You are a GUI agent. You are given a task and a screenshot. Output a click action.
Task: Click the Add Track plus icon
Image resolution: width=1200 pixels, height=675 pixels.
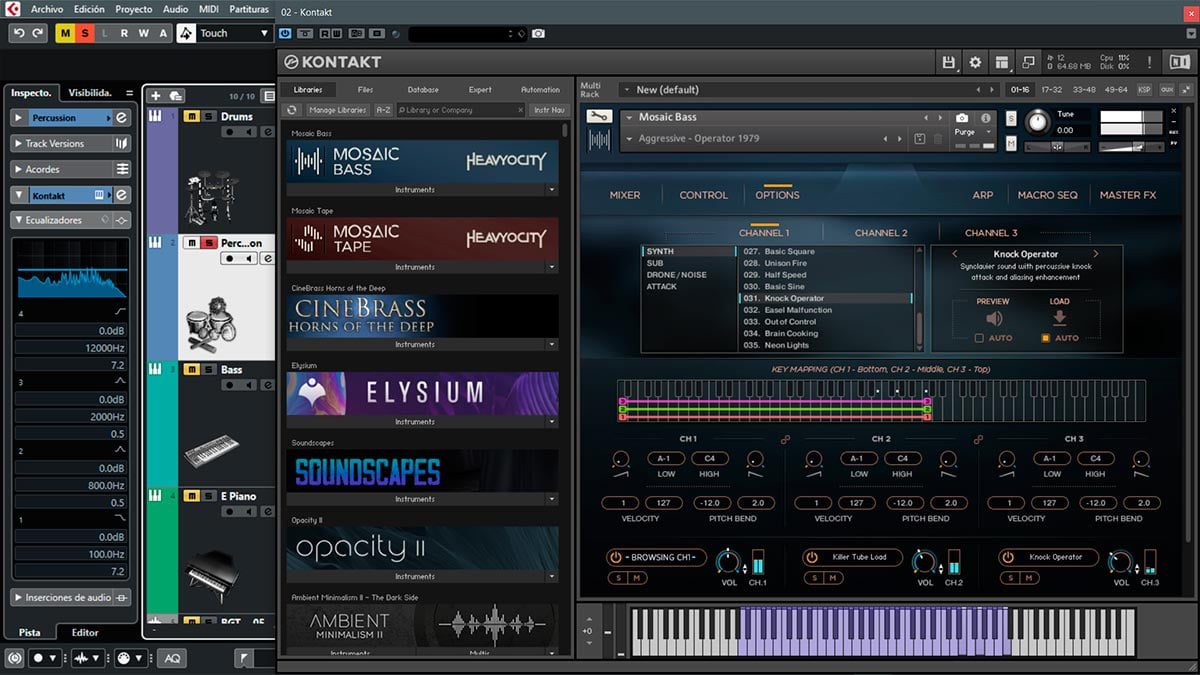pyautogui.click(x=155, y=96)
